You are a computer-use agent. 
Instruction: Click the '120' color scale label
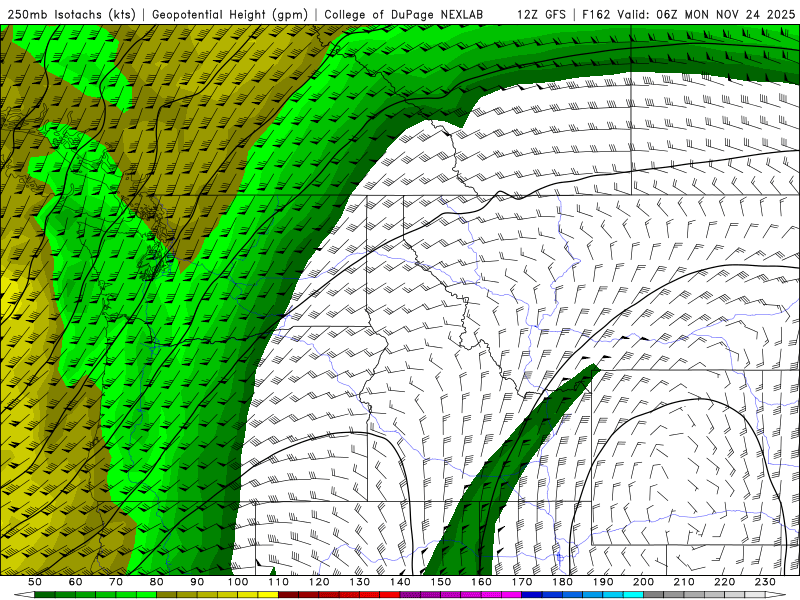click(319, 582)
